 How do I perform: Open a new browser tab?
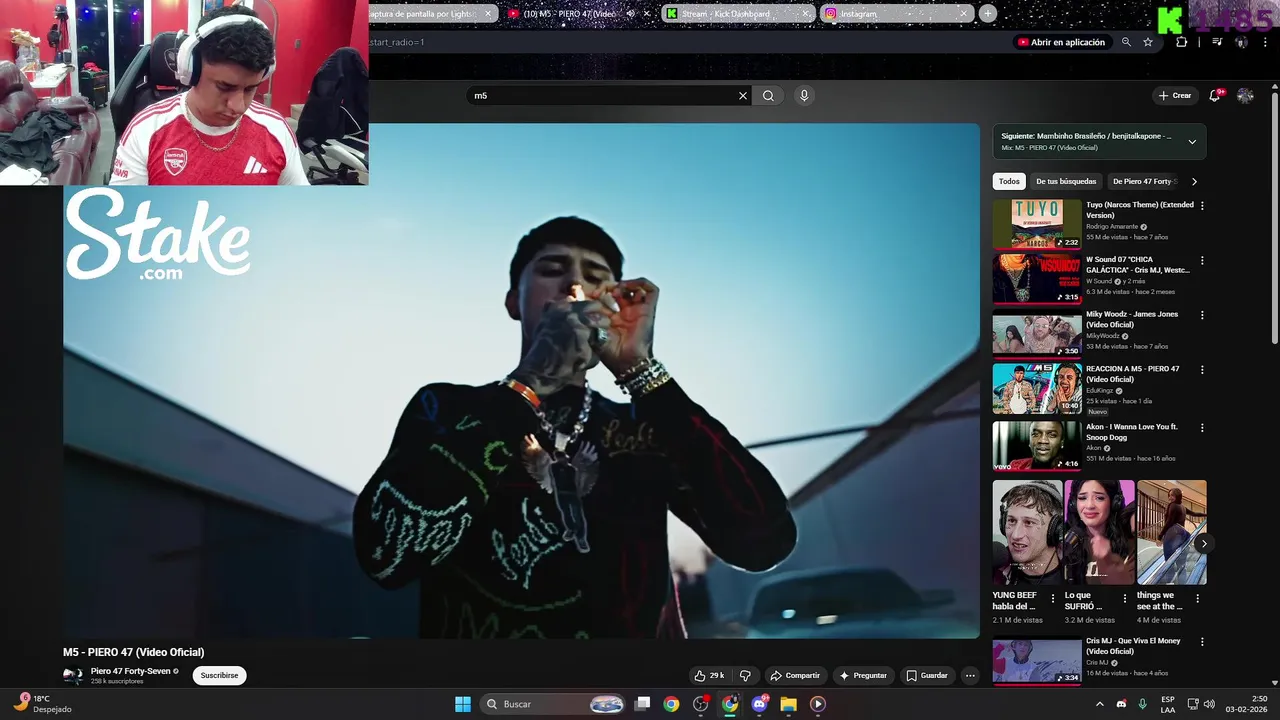point(988,14)
